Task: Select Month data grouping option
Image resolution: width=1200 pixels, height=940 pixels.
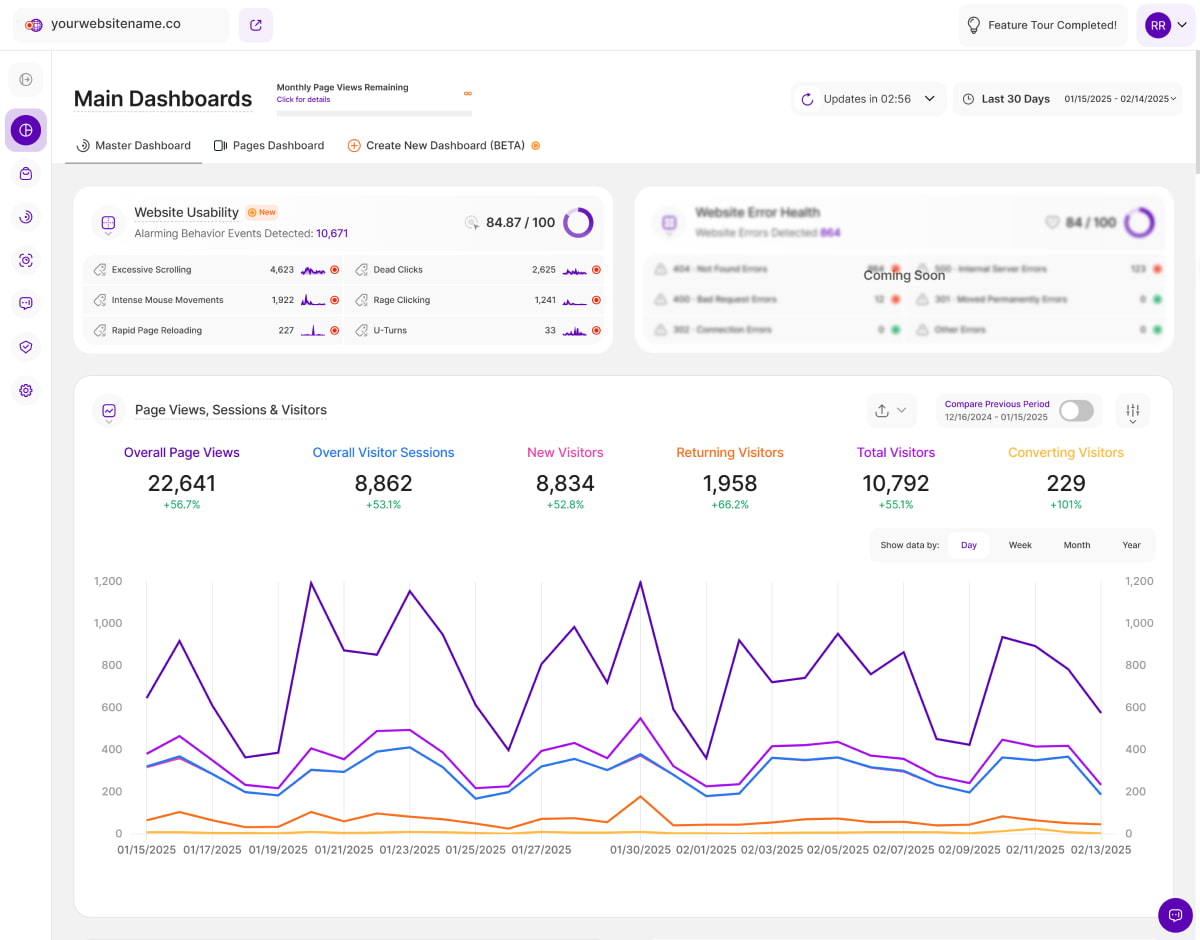Action: [x=1076, y=545]
